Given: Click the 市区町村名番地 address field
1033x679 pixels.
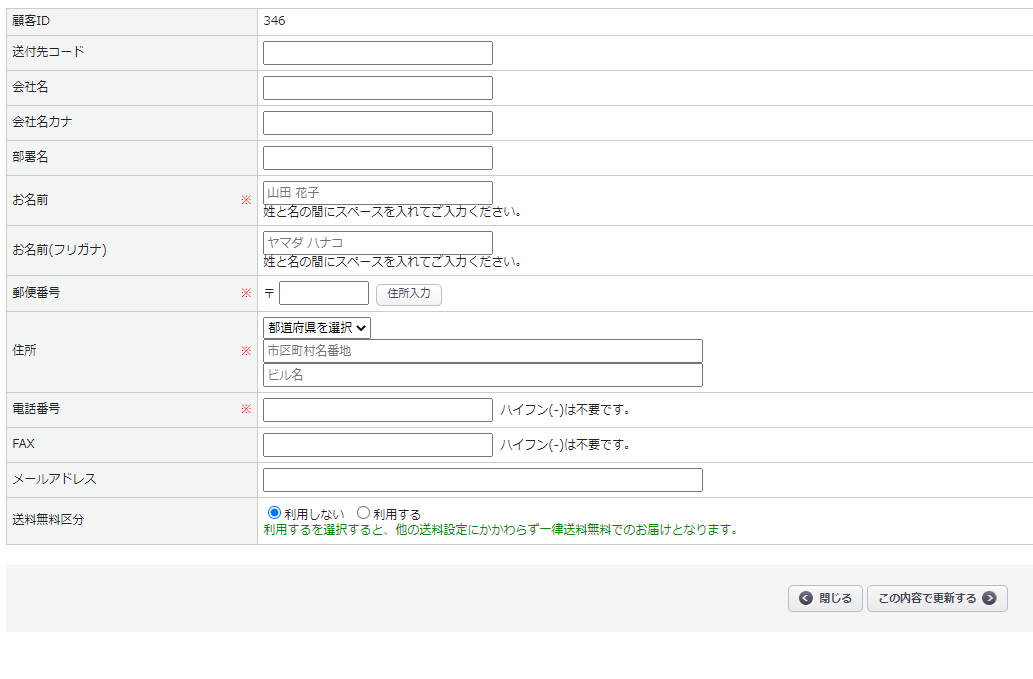Looking at the screenshot, I should coord(483,351).
